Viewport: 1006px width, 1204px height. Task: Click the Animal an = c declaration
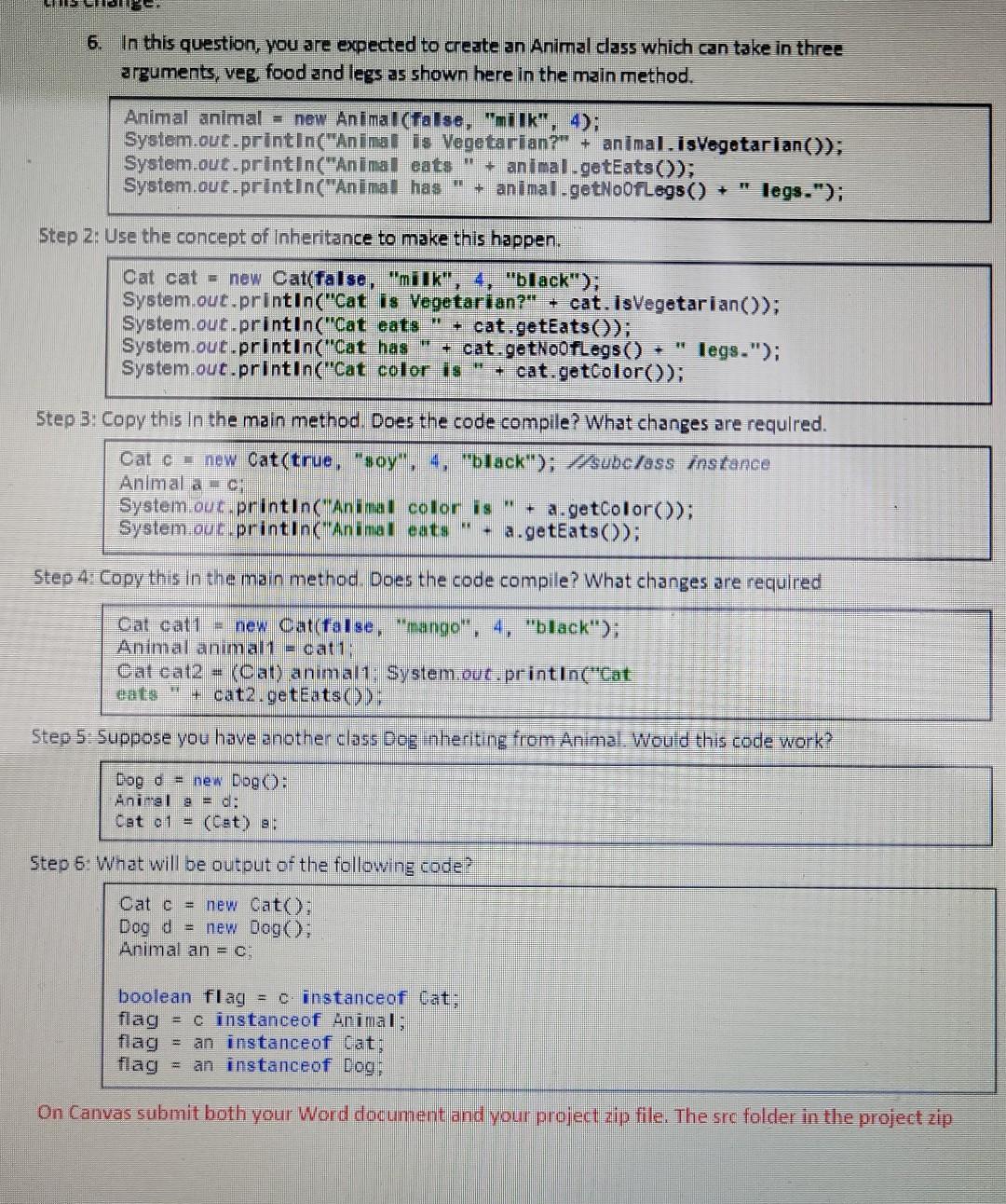[x=186, y=950]
